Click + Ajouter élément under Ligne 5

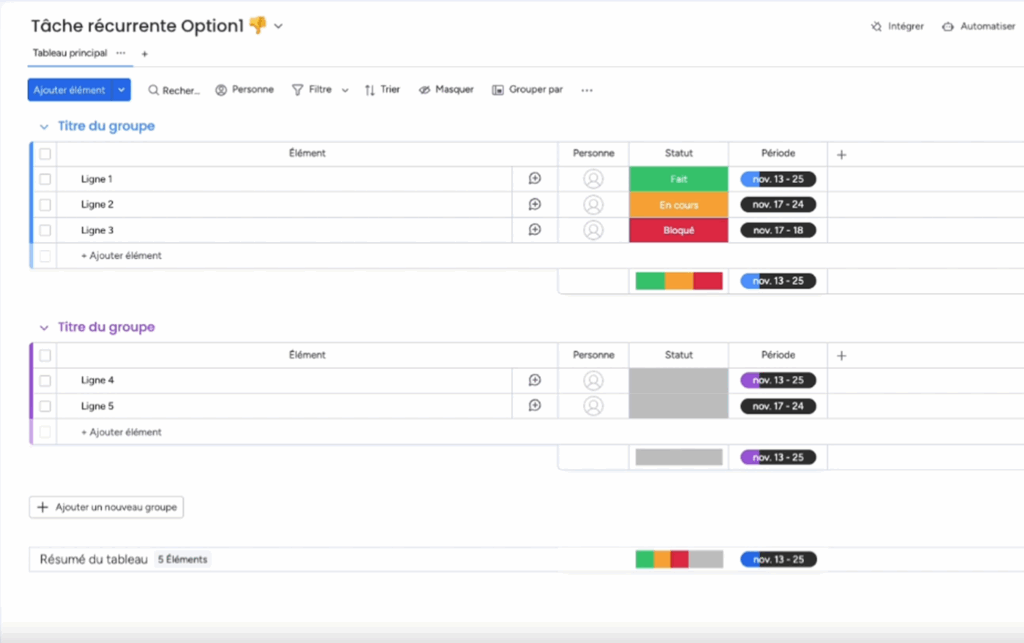[x=121, y=432]
